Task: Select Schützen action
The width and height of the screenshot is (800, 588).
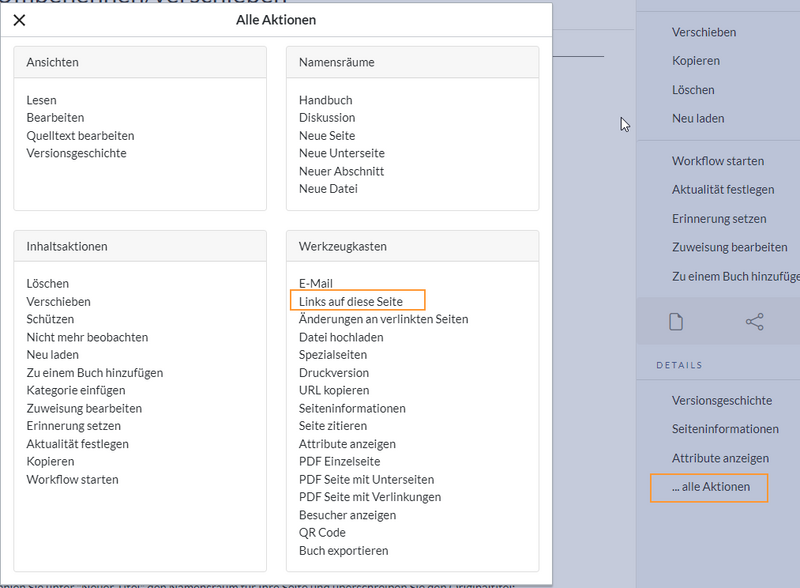Action: 50,319
